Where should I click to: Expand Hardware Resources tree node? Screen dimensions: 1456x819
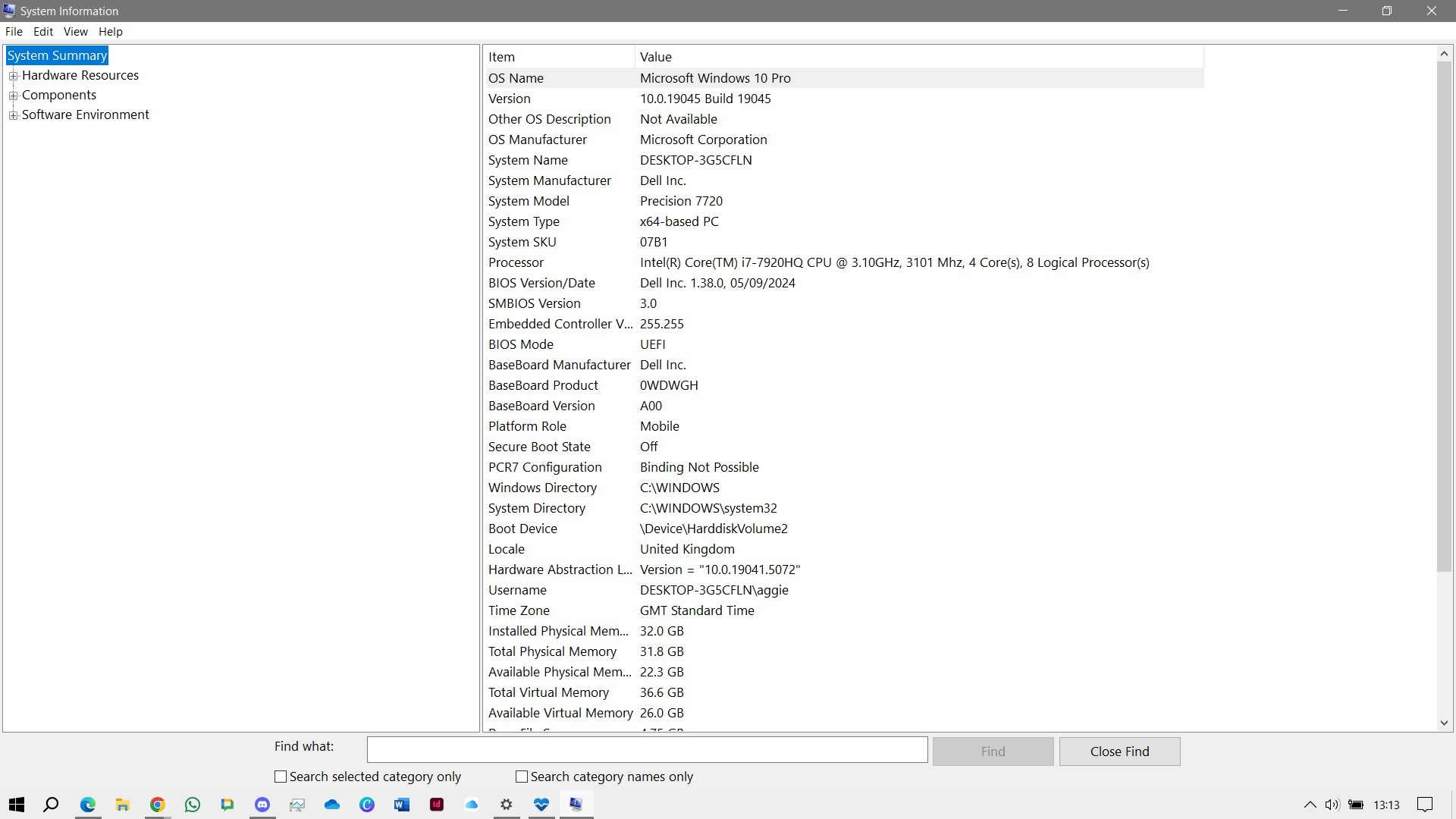pos(13,76)
